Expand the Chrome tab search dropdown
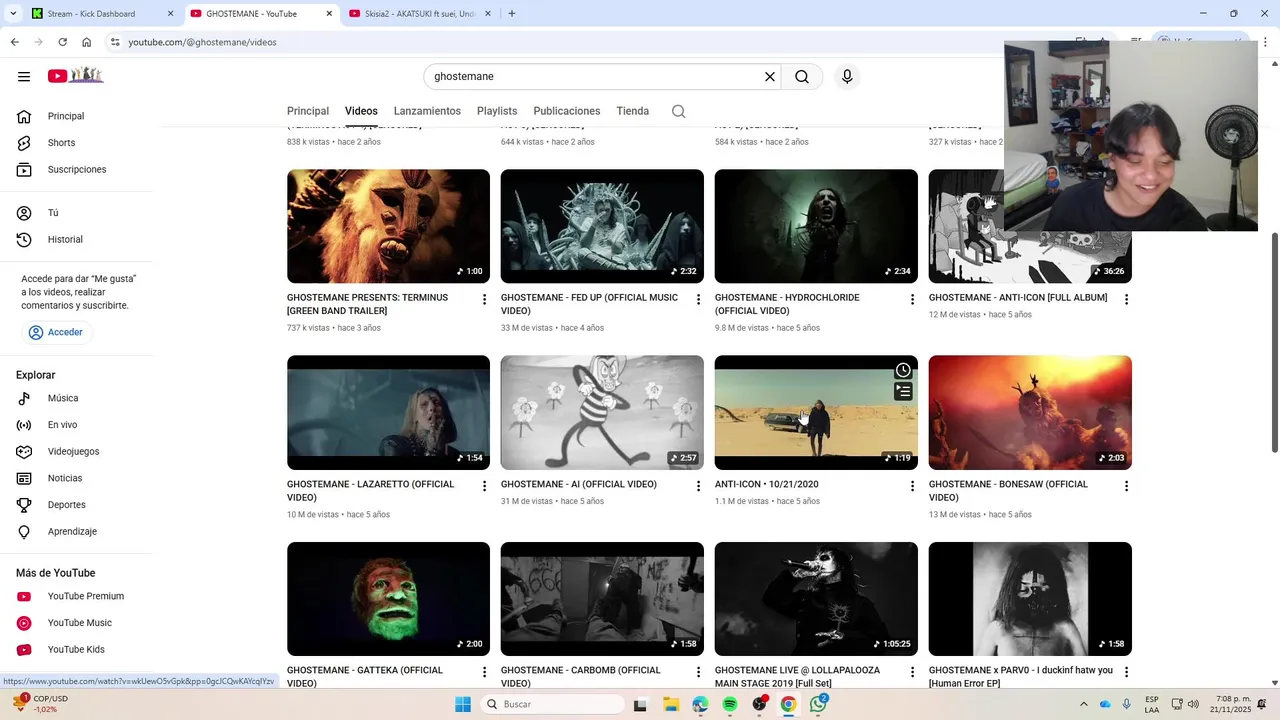1280x720 pixels. click(x=13, y=14)
